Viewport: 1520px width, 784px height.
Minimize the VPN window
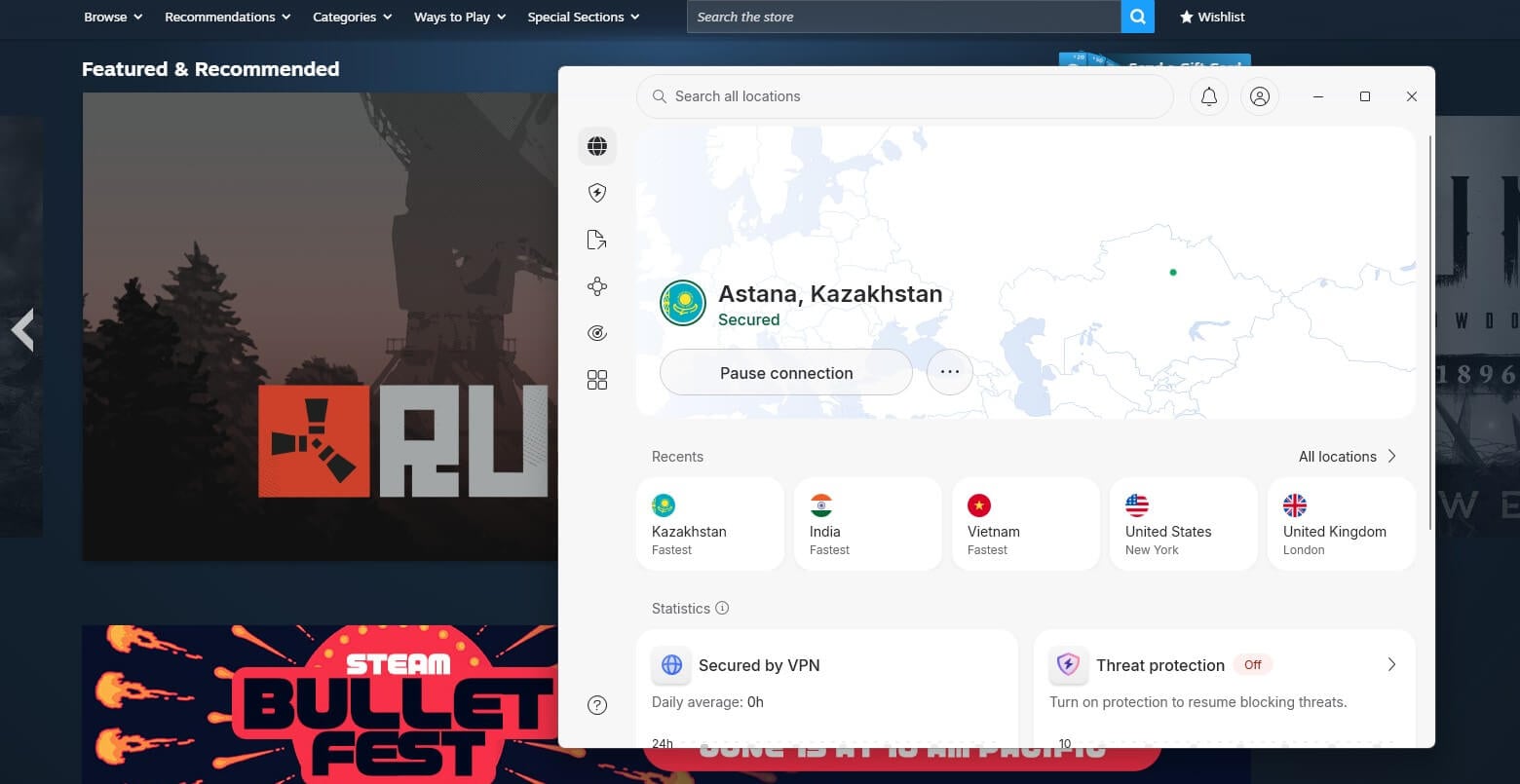tap(1318, 96)
